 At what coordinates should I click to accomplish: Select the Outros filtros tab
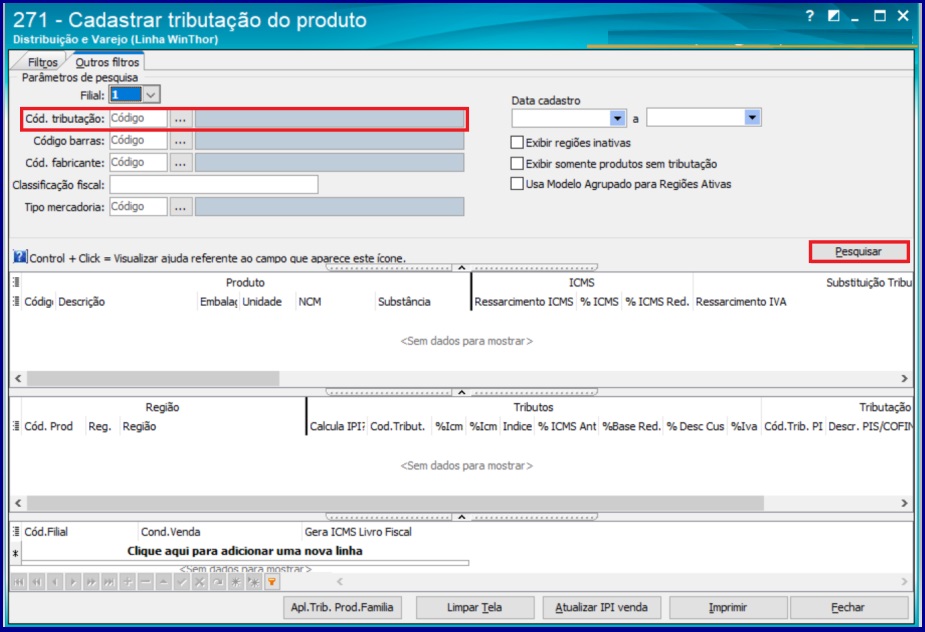pyautogui.click(x=107, y=62)
